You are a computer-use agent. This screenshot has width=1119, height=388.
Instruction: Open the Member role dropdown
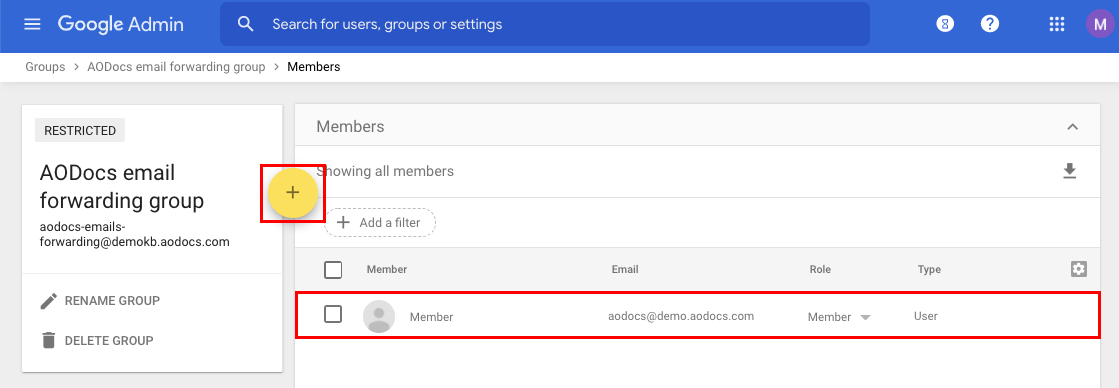[x=839, y=317]
